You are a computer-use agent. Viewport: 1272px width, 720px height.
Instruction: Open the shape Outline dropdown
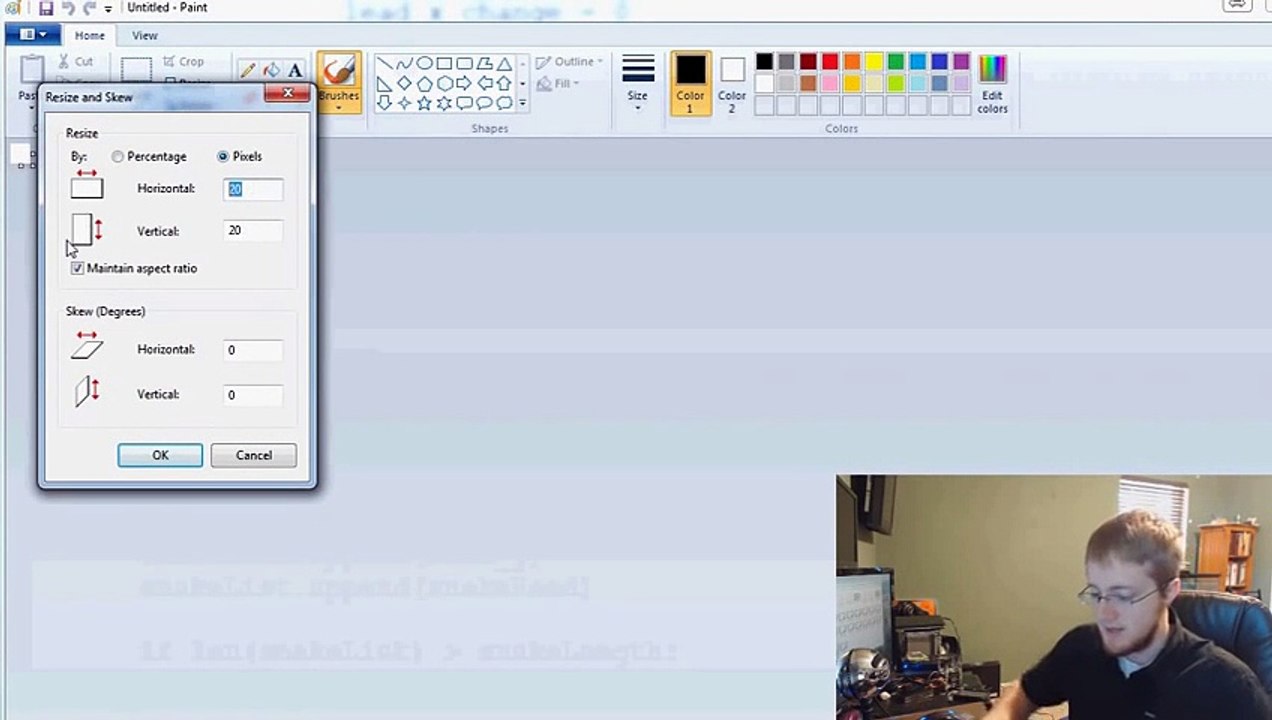(569, 62)
